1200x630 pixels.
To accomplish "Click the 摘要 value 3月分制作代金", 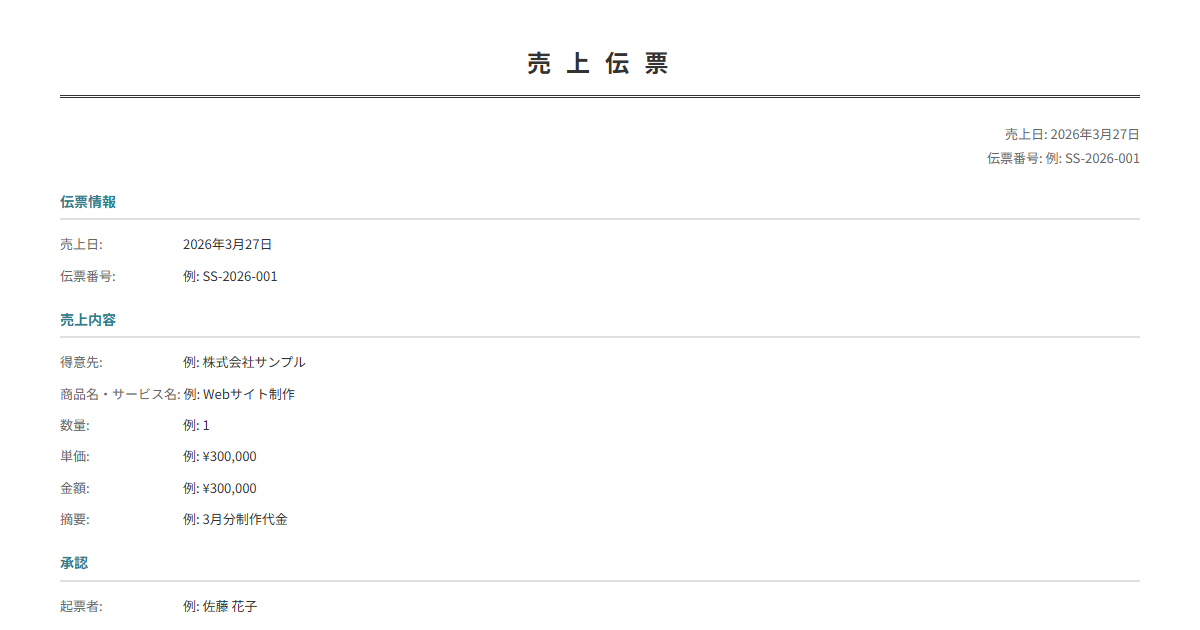I will [235, 519].
